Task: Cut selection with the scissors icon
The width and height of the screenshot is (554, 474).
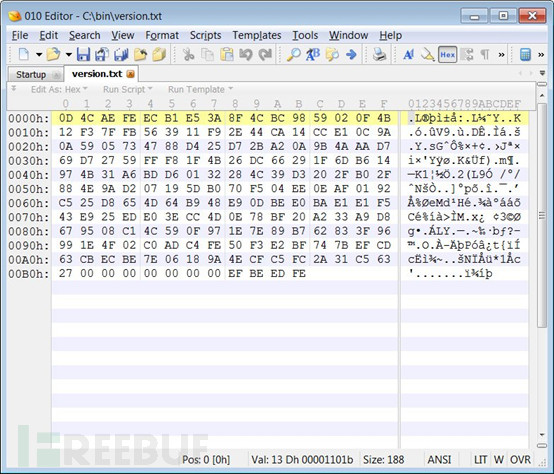Action: pyautogui.click(x=188, y=54)
